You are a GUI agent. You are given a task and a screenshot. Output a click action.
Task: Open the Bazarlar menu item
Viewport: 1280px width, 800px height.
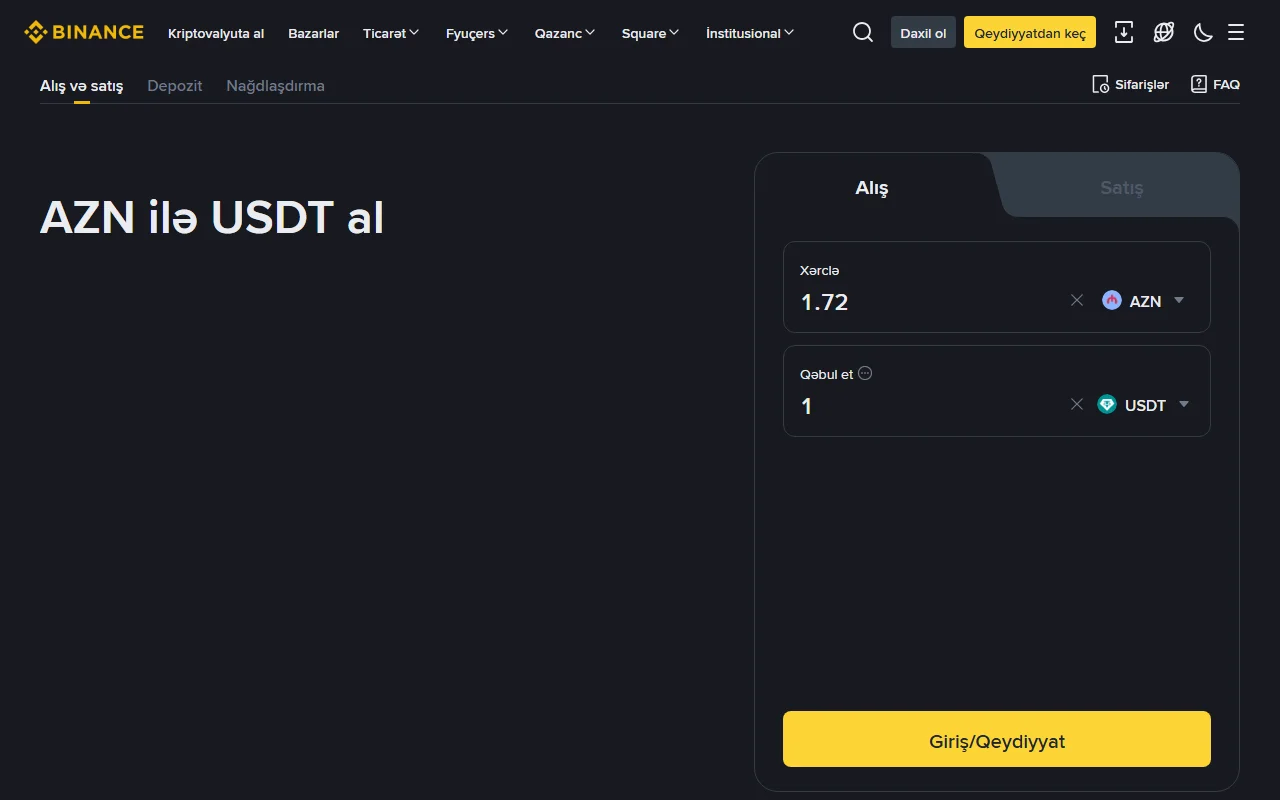pyautogui.click(x=314, y=33)
